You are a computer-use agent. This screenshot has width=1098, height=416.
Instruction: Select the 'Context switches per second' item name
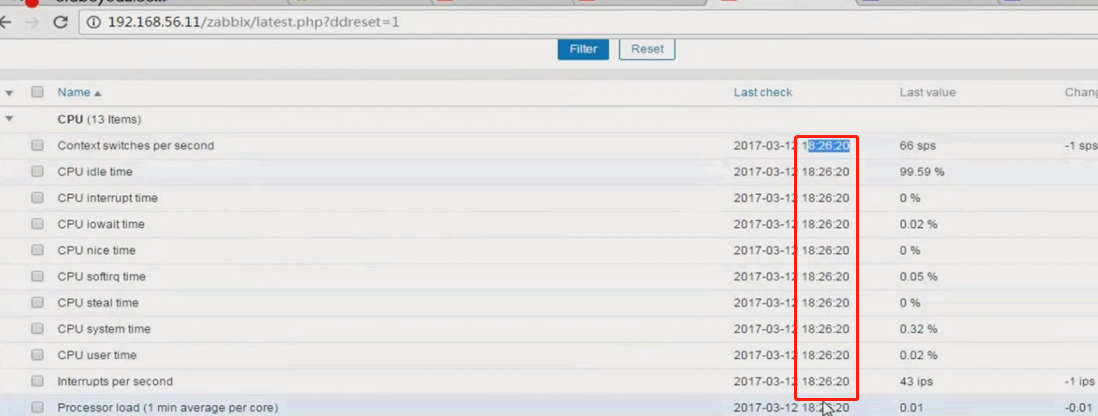(x=136, y=146)
